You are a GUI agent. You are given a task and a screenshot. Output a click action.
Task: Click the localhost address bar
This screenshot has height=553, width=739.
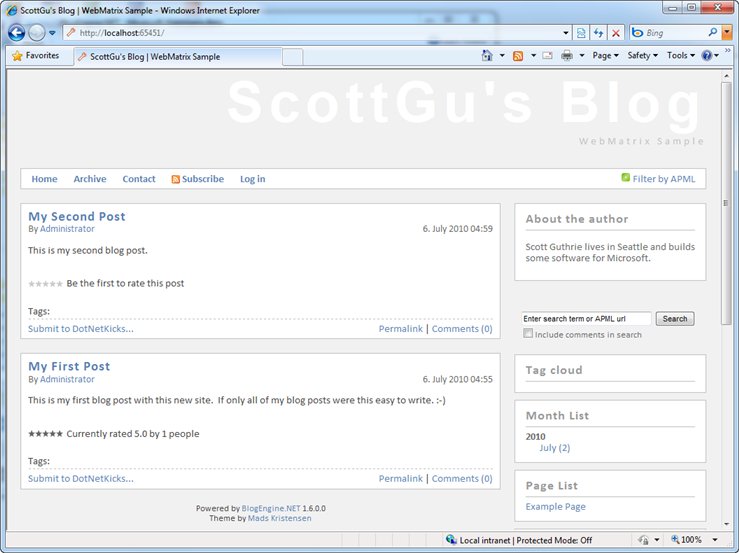pos(313,33)
